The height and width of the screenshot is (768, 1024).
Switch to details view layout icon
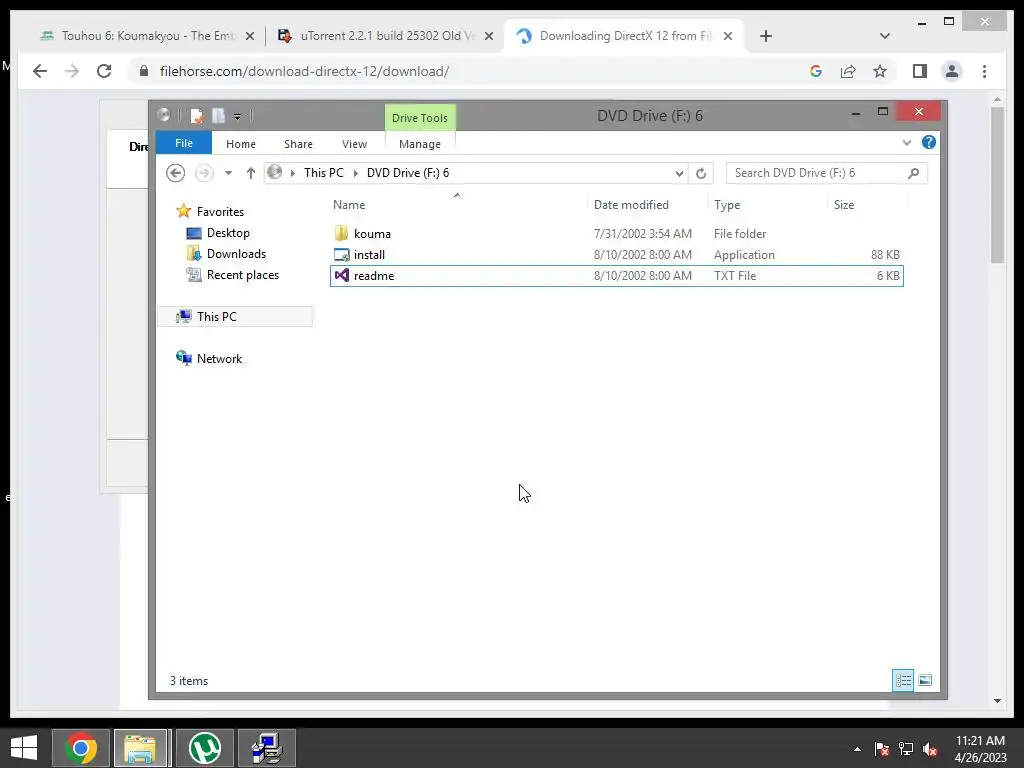click(903, 680)
